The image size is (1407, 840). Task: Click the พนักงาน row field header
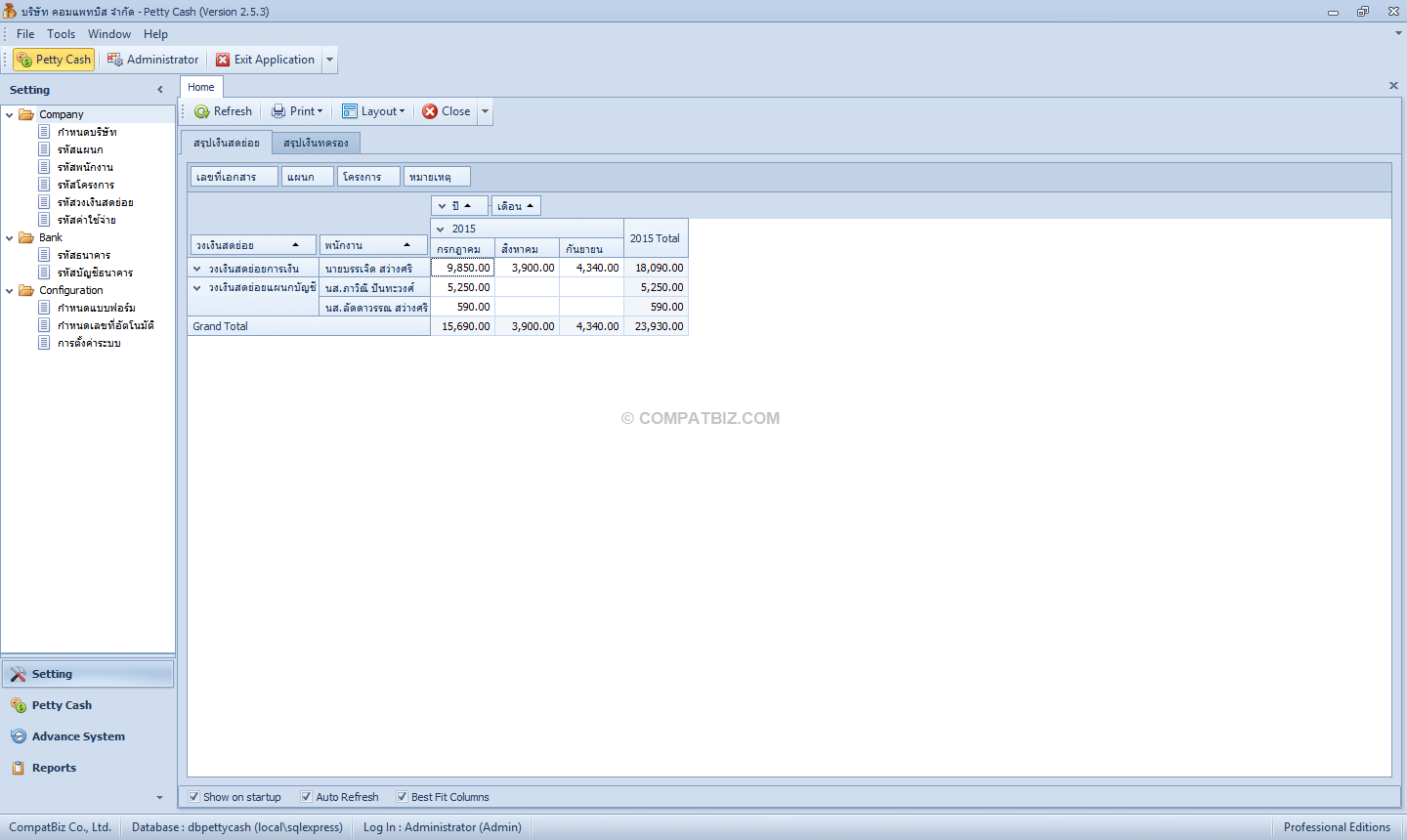373,245
